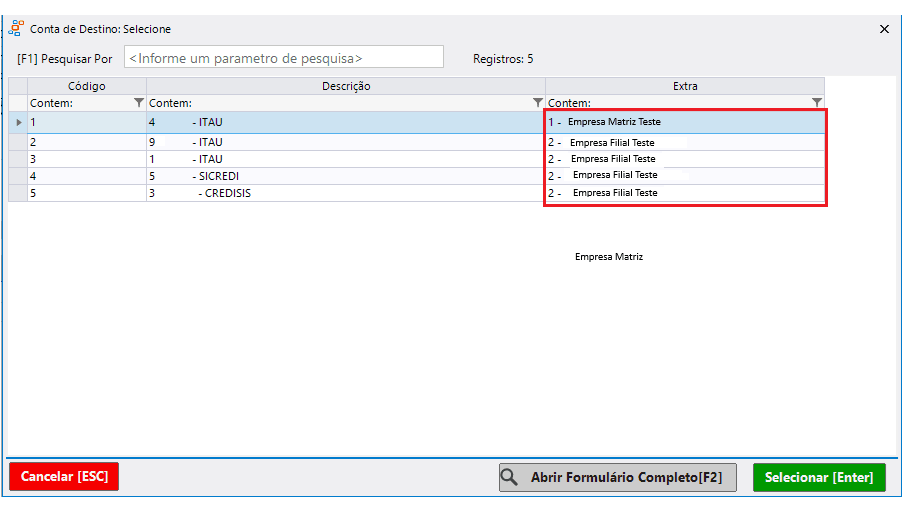Click '1 - Empresa Matriz Teste' cell
Viewport: 908px width, 506px height.
pyautogui.click(x=685, y=122)
